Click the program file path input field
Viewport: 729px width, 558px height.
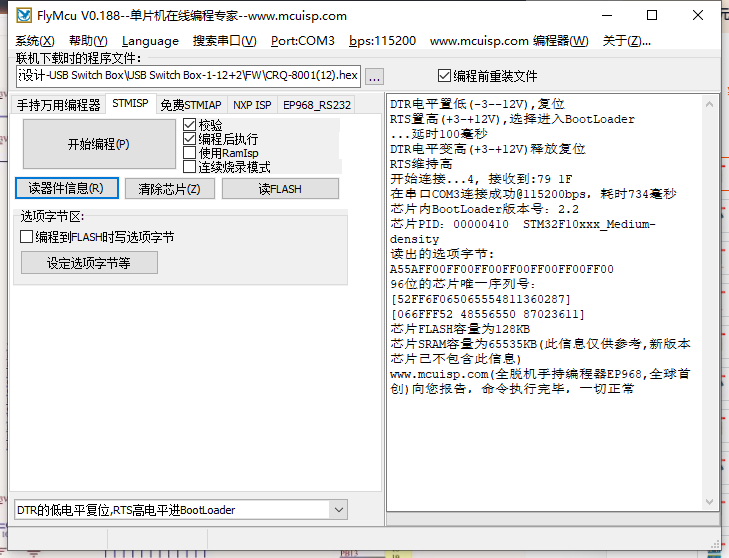(188, 76)
